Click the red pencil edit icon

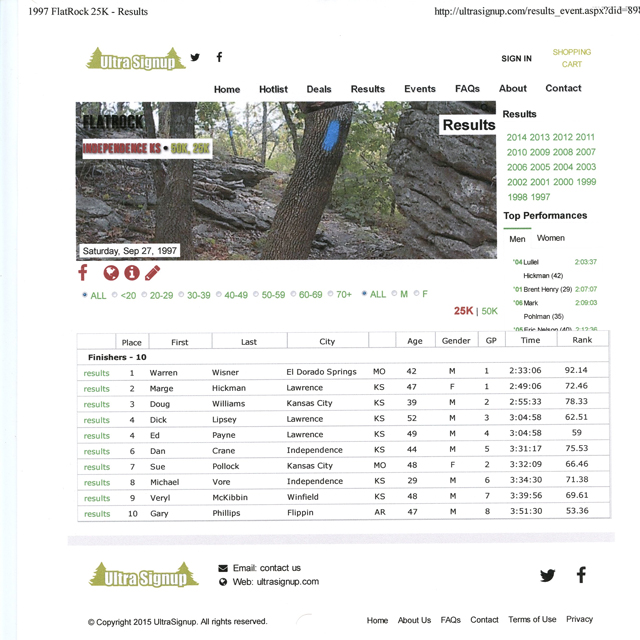152,273
